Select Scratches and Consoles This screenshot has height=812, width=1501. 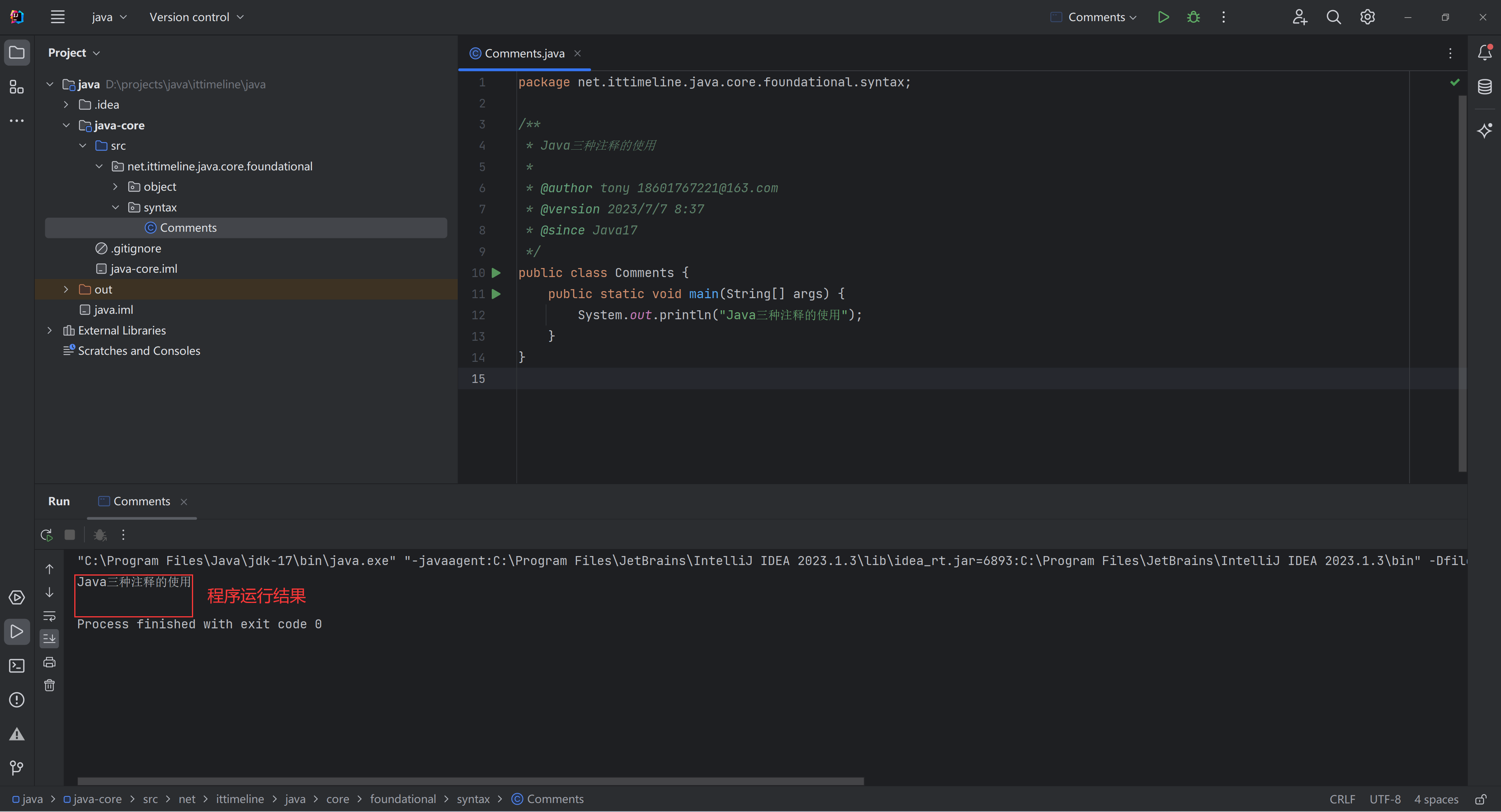(x=132, y=351)
